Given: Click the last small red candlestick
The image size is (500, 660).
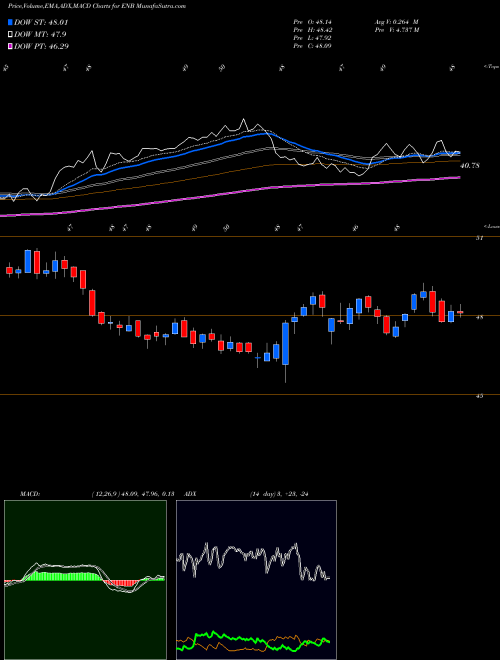Looking at the screenshot, I should pos(460,312).
